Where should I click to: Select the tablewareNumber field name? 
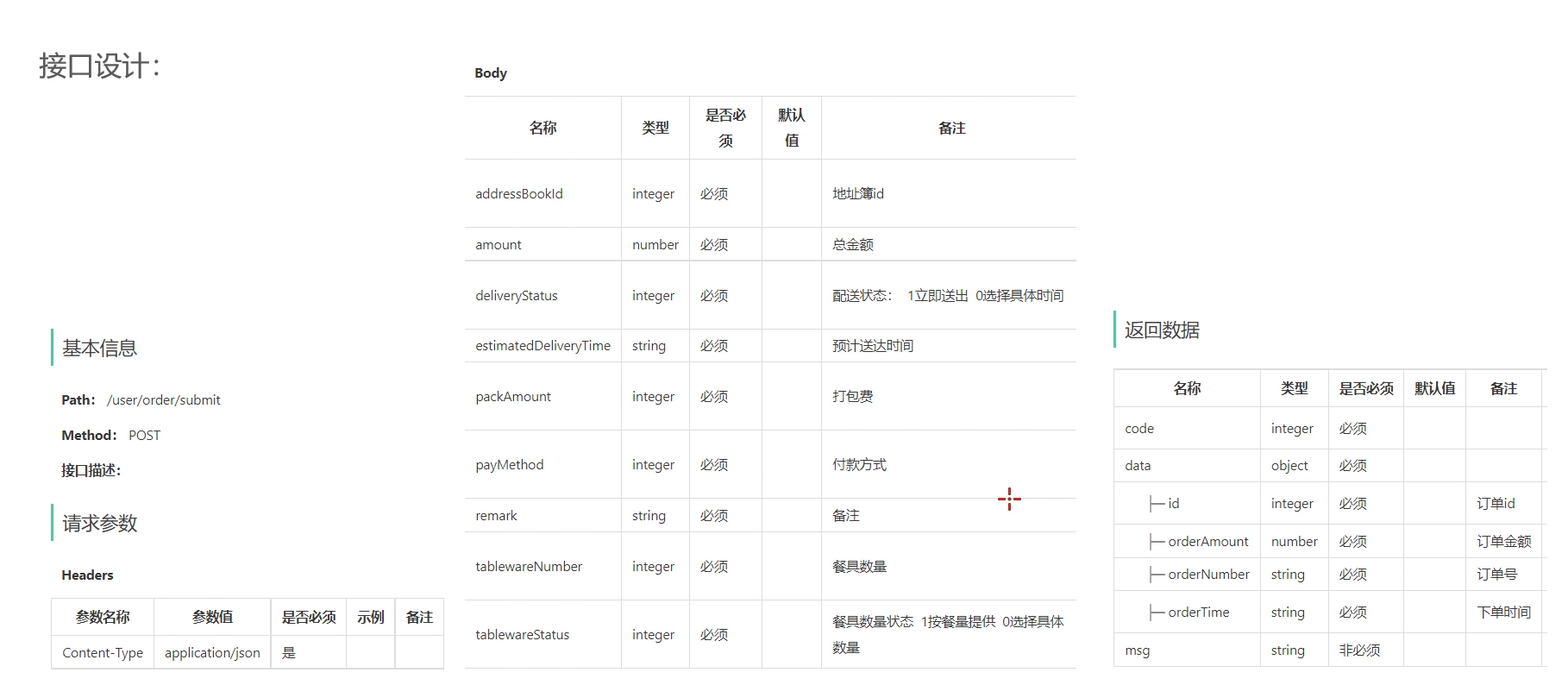point(529,566)
